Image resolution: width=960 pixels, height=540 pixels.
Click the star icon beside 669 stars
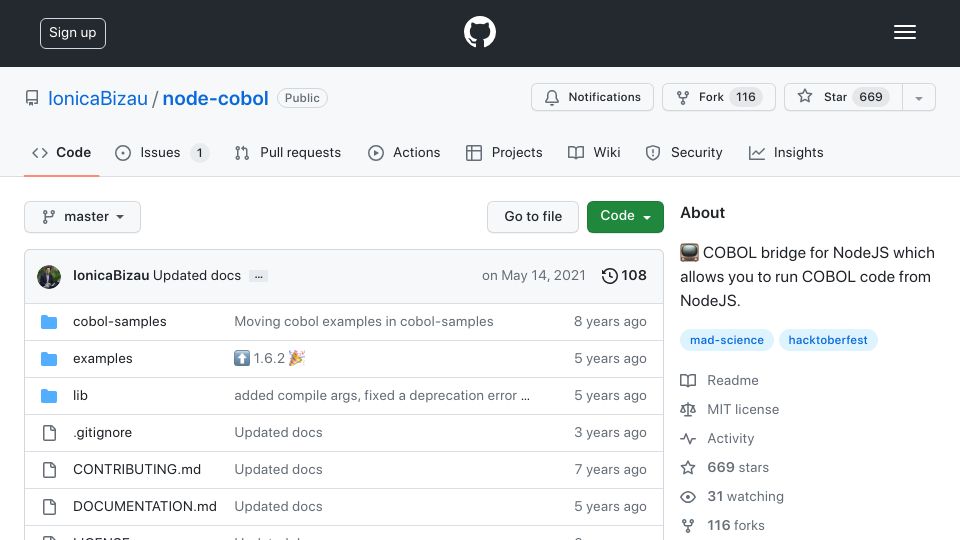(688, 468)
